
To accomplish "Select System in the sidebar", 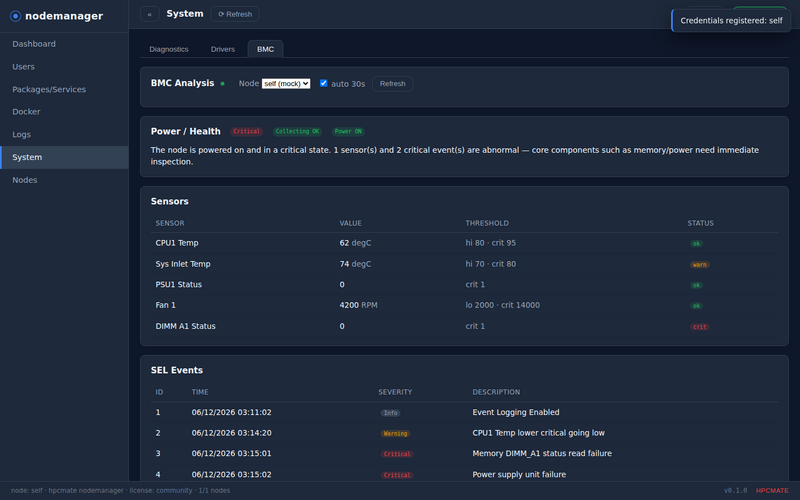I will click(x=64, y=157).
